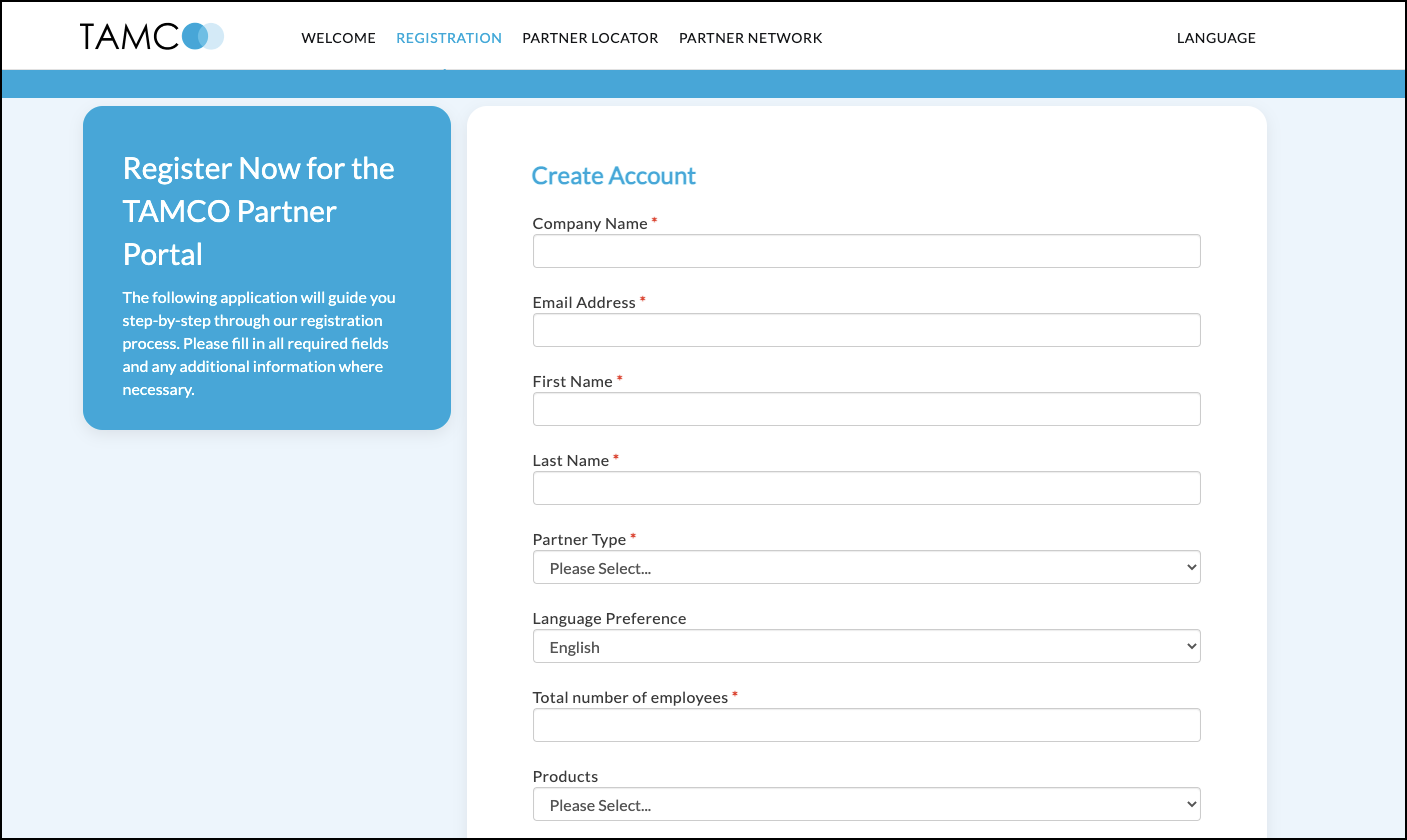Focus the Company Name field
The width and height of the screenshot is (1407, 840).
pyautogui.click(x=866, y=251)
